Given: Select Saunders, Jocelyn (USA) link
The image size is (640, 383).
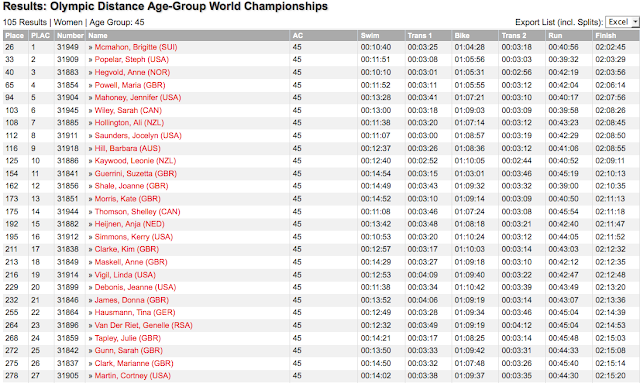Looking at the screenshot, I should [x=138, y=136].
